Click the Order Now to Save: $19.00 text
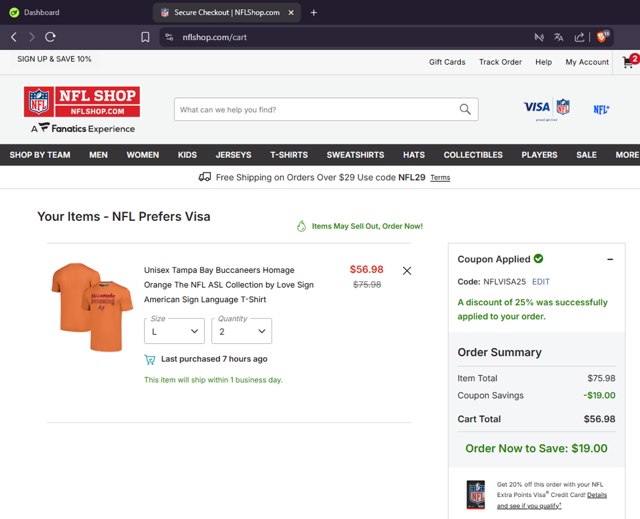 pos(536,448)
